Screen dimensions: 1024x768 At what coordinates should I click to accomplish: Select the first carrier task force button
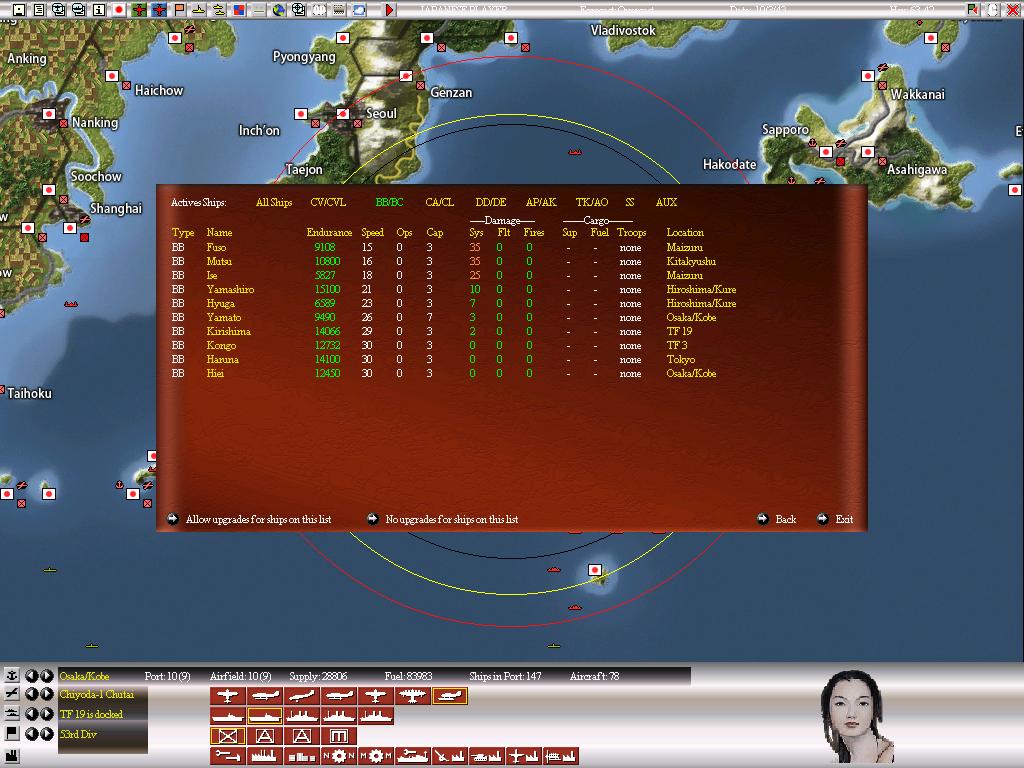tap(227, 716)
